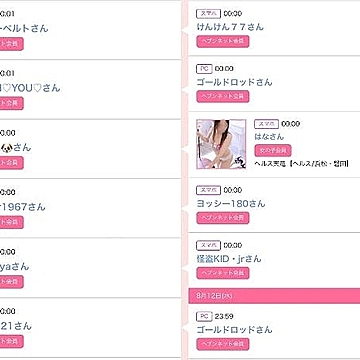Image resolution: width=360 pixels, height=360 pixels.
Task: Click the スマホ badge beside はなさん
Action: [x=266, y=124]
